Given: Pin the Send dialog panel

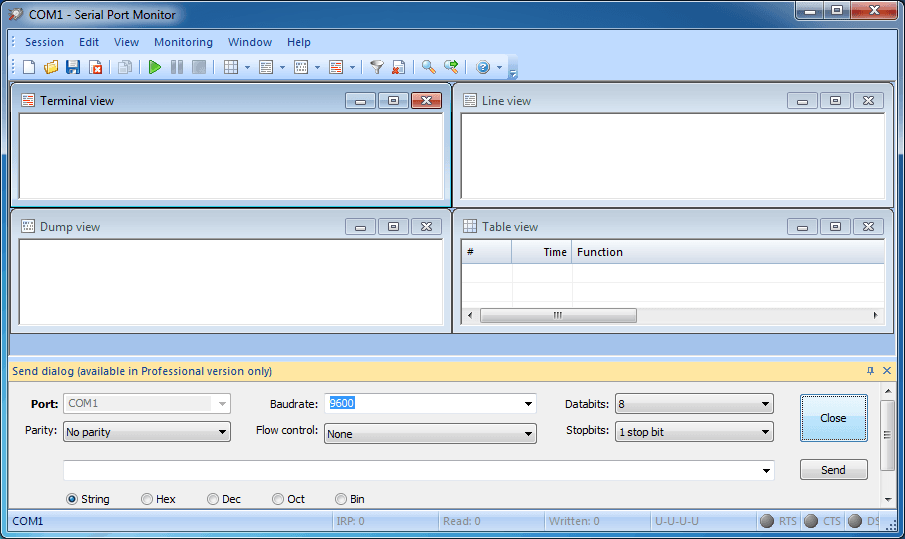Looking at the screenshot, I should click(870, 371).
